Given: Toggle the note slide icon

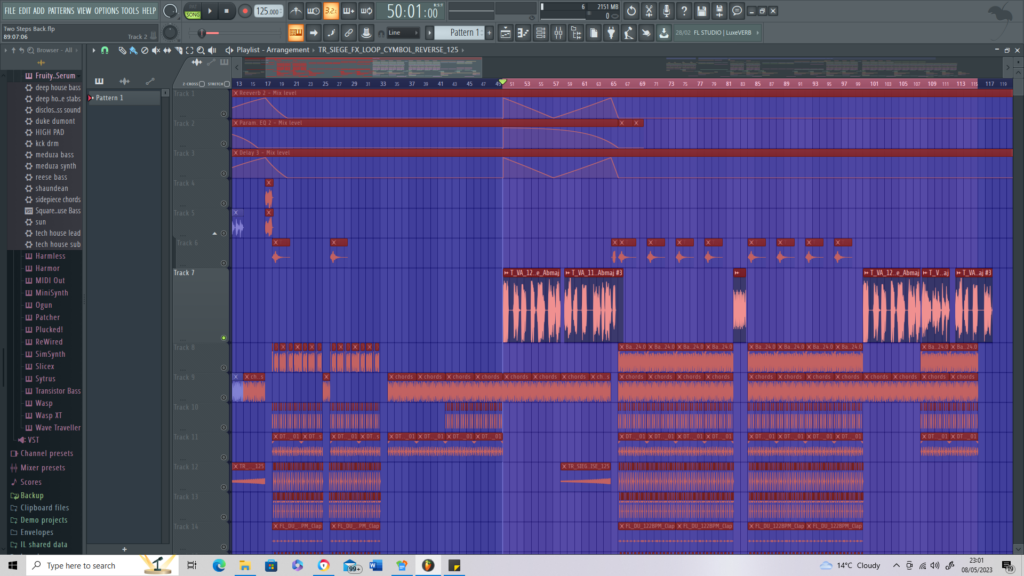Looking at the screenshot, I should [331, 33].
